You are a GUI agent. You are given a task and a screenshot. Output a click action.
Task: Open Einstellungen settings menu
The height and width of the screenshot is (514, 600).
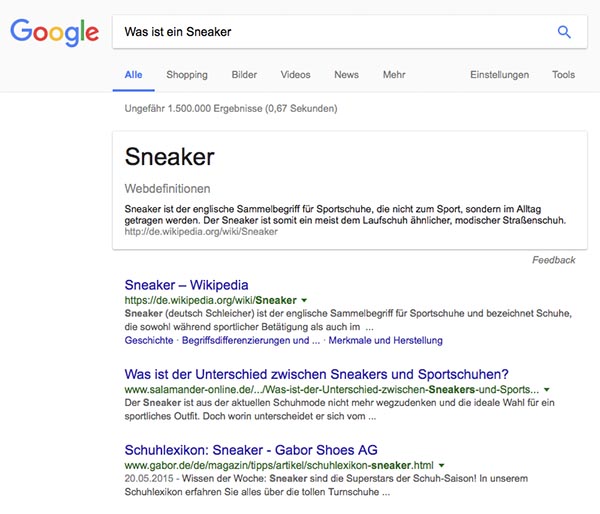[x=499, y=75]
